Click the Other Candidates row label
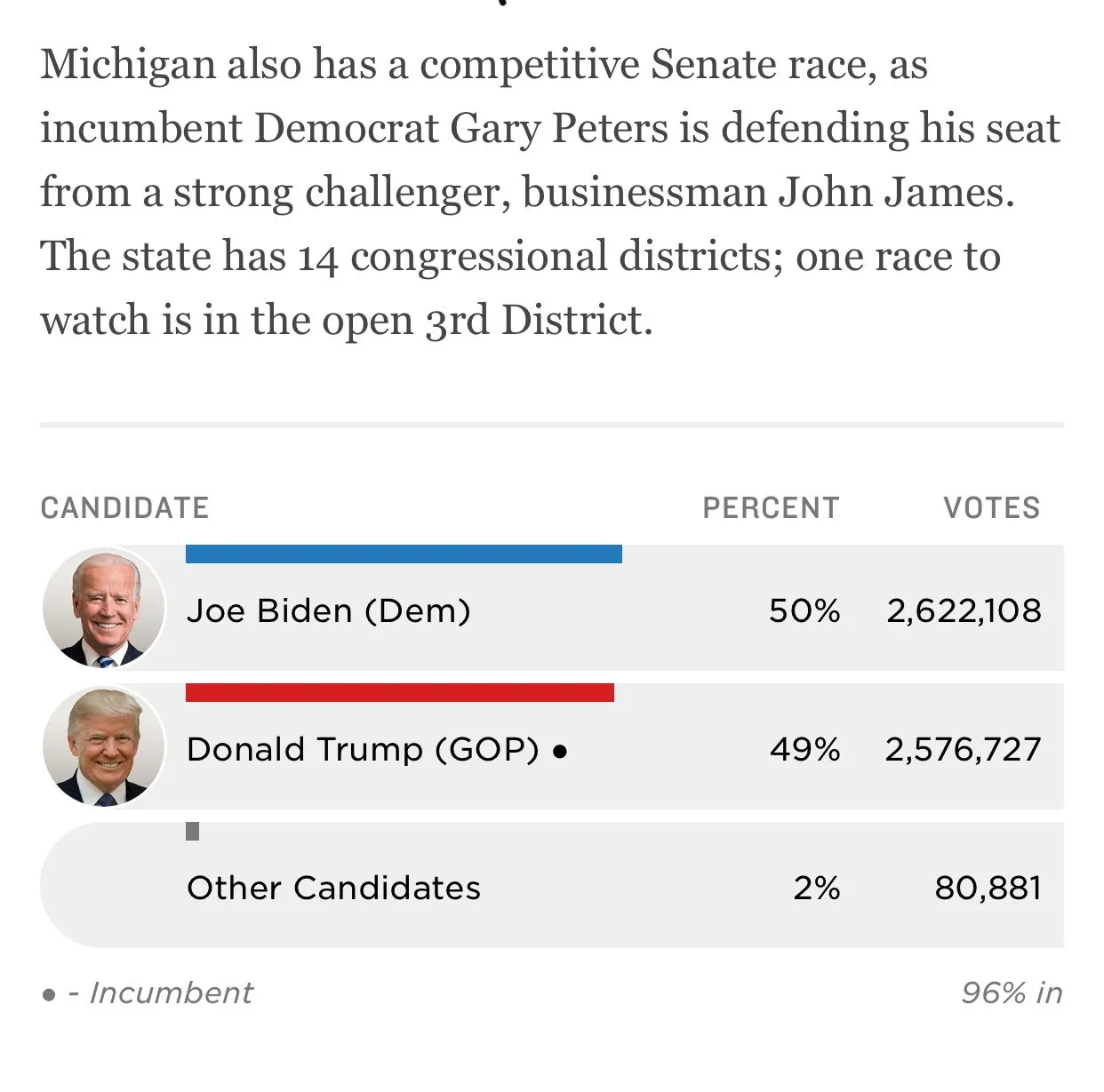This screenshot has width=1104, height=1092. click(333, 888)
